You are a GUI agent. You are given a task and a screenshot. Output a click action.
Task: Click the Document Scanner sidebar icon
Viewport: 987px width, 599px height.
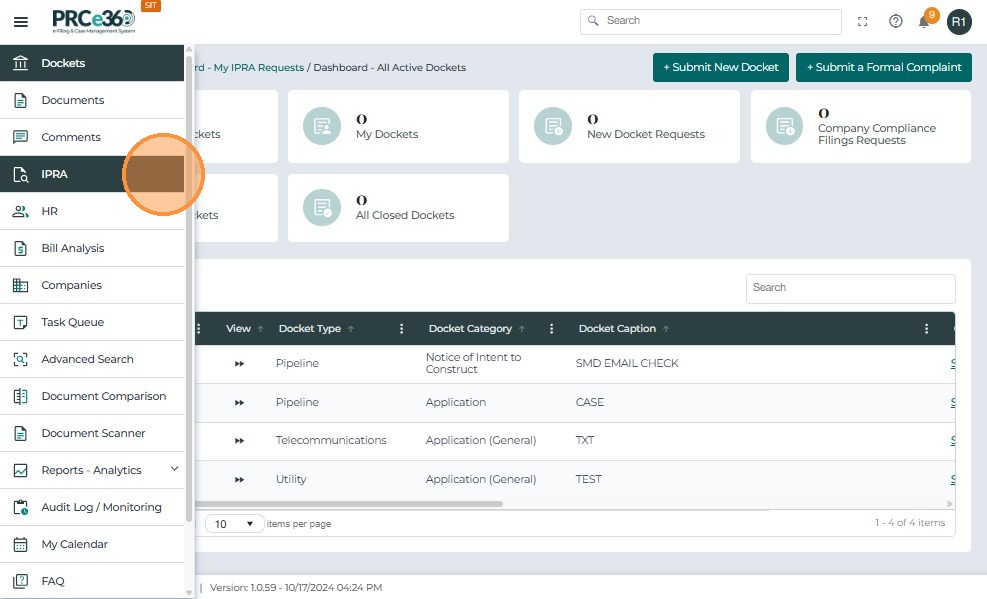tap(20, 433)
